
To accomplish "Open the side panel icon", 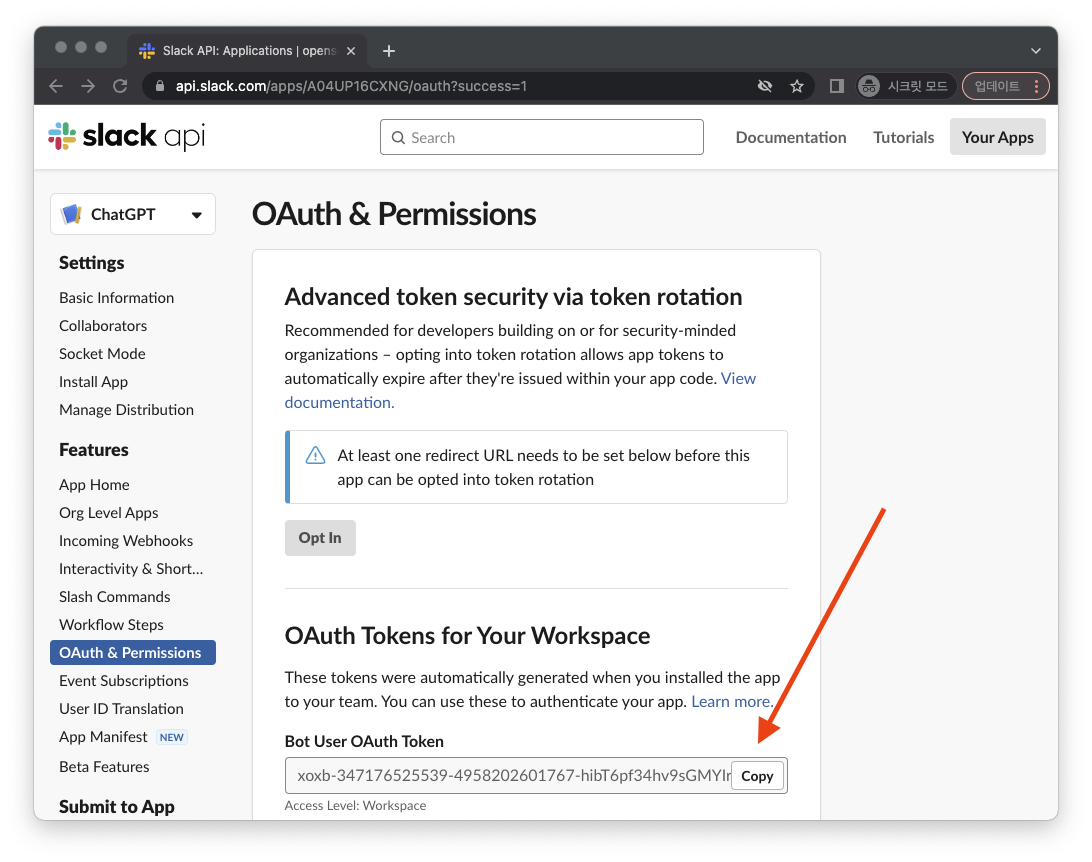I will [x=836, y=86].
